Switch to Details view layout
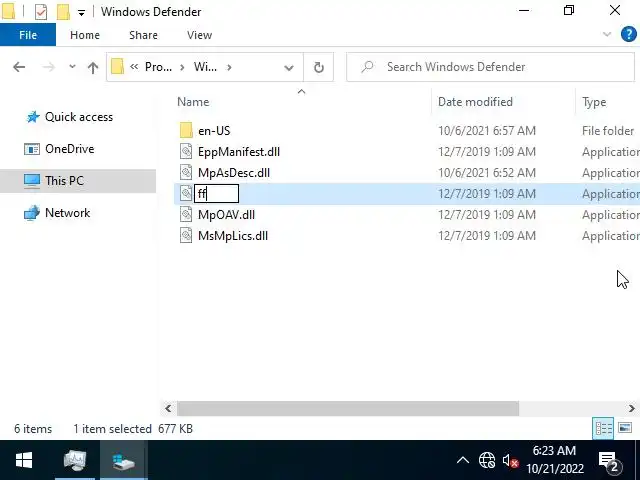 pos(603,429)
